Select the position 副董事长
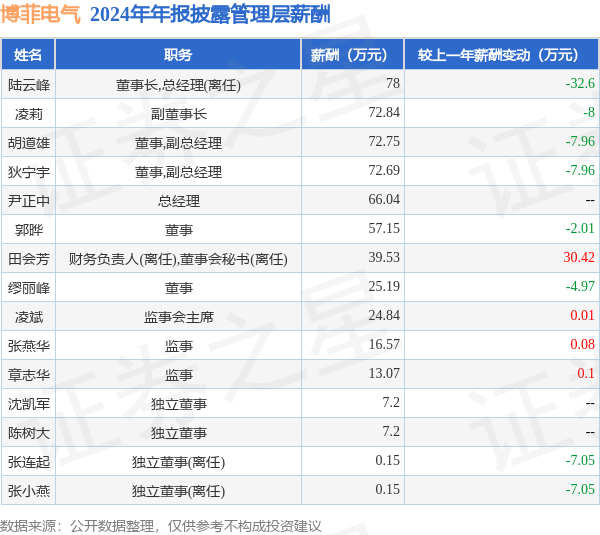 178,114
